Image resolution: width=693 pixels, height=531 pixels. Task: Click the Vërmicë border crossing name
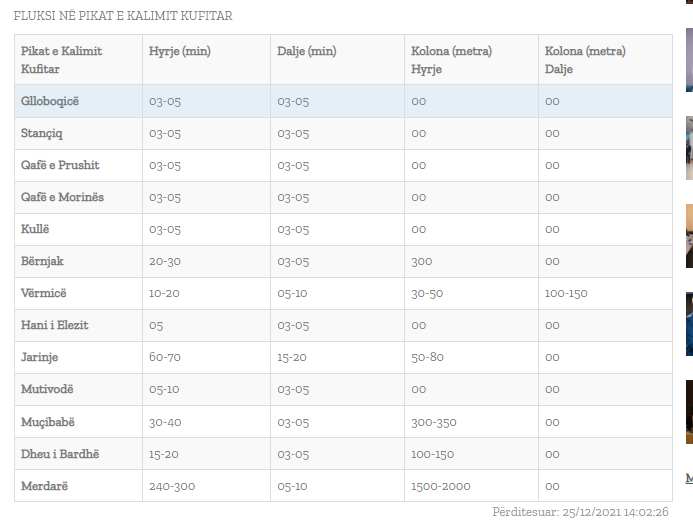click(x=43, y=293)
